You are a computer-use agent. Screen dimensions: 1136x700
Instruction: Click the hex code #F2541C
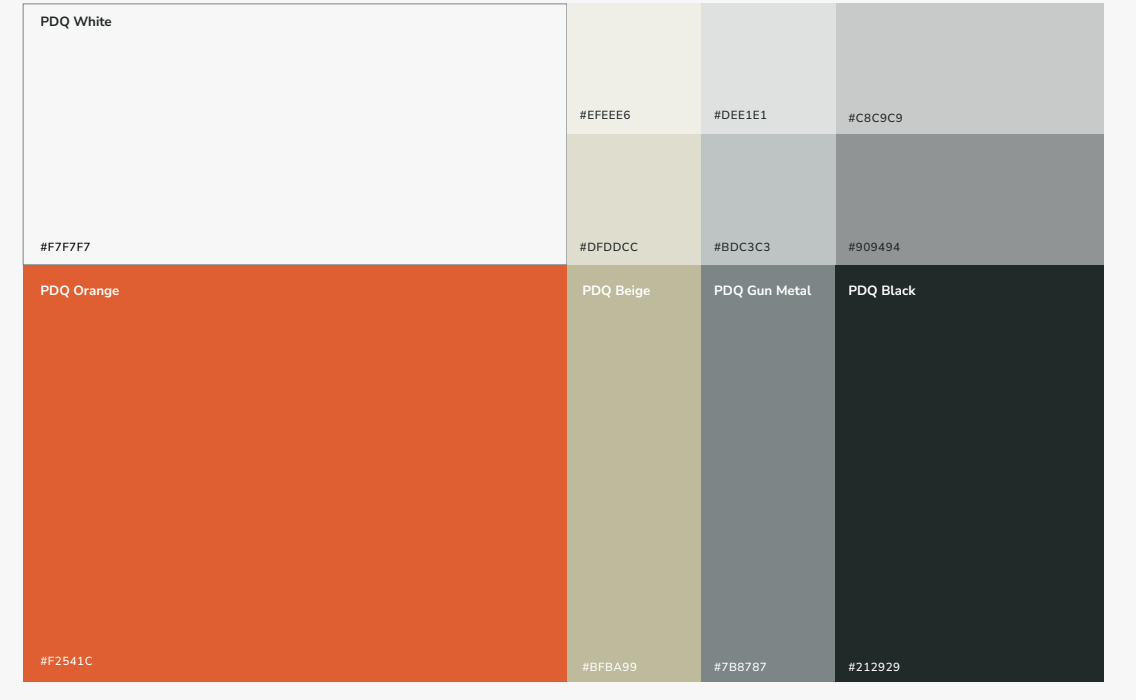[x=66, y=661]
